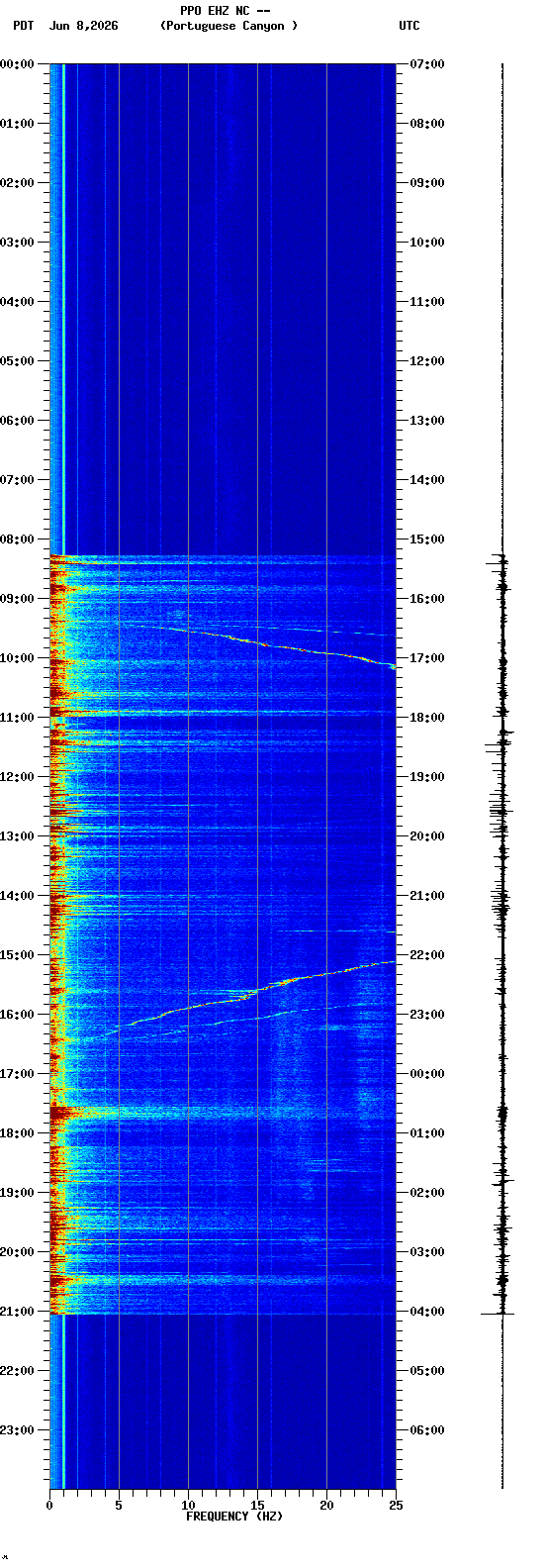The image size is (546, 1568).
Task: Click 11:00 on the UTC axis
Action: pos(427,302)
